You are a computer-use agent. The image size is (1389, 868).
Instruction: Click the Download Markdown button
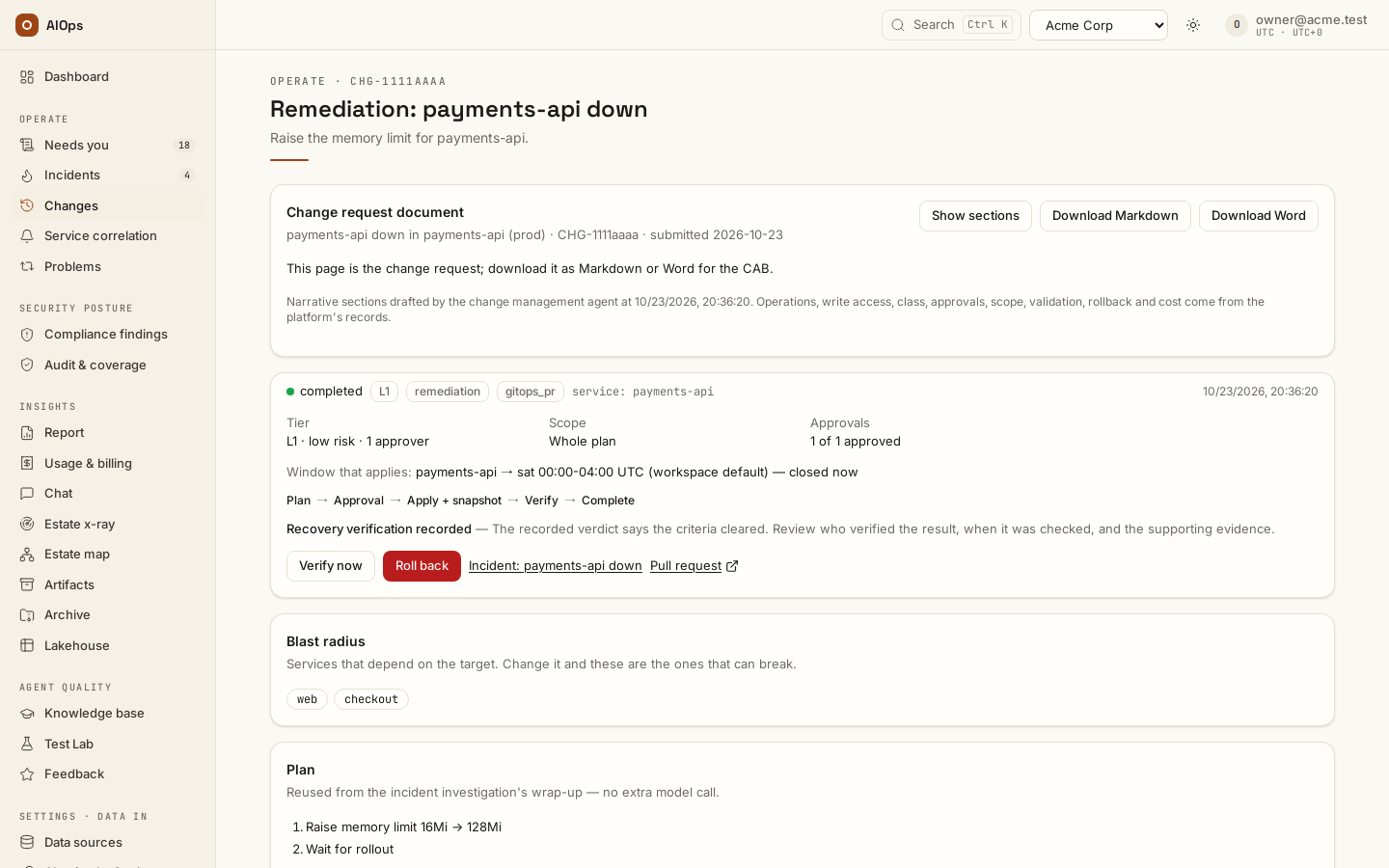pos(1115,216)
